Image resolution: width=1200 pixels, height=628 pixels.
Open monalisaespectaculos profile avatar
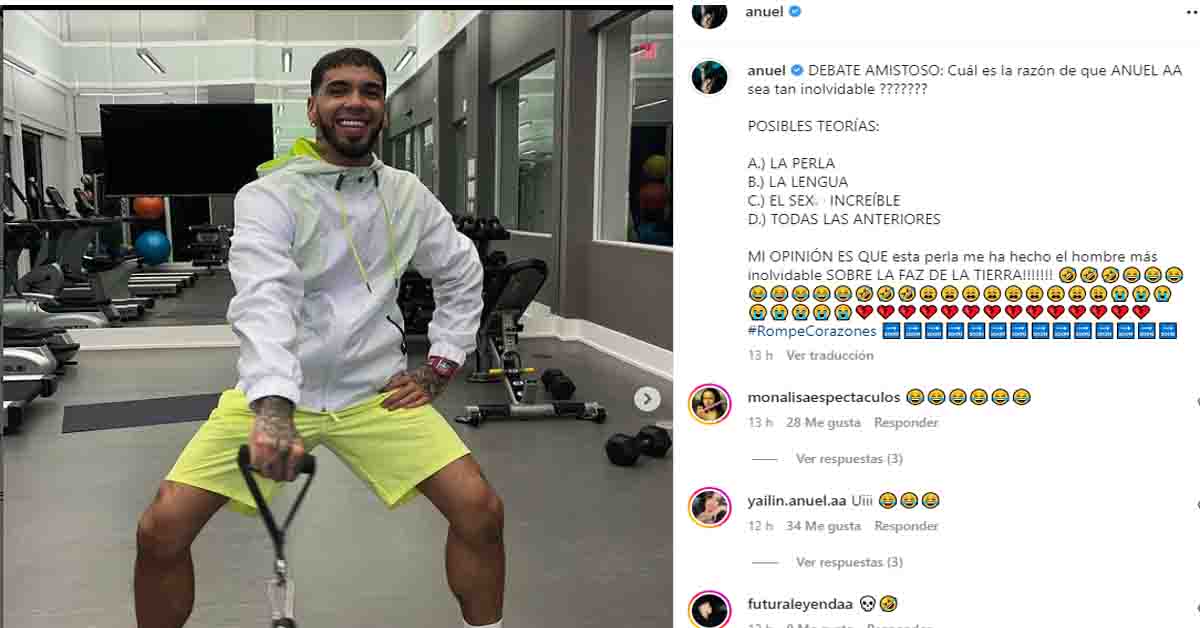click(709, 404)
